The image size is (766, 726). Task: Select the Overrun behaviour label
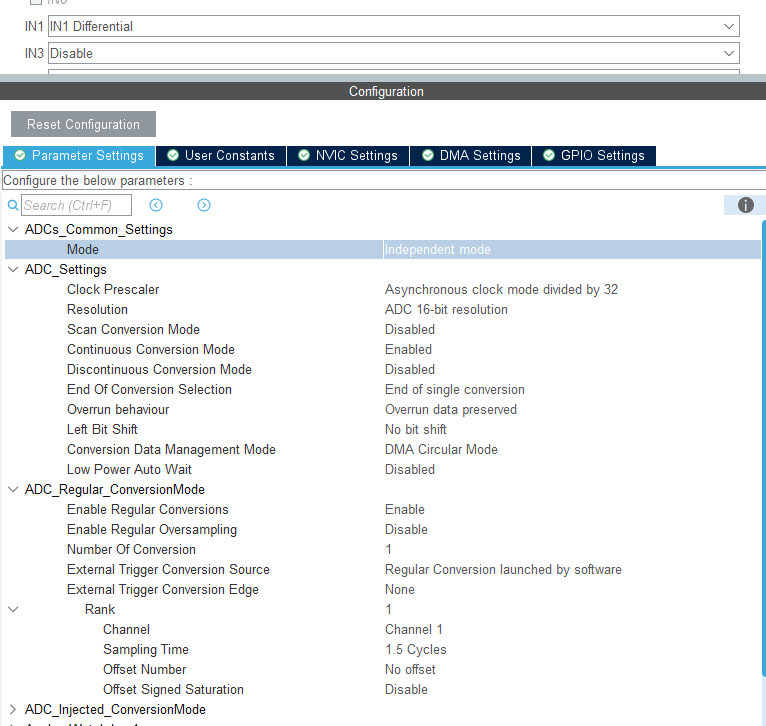[x=118, y=410]
